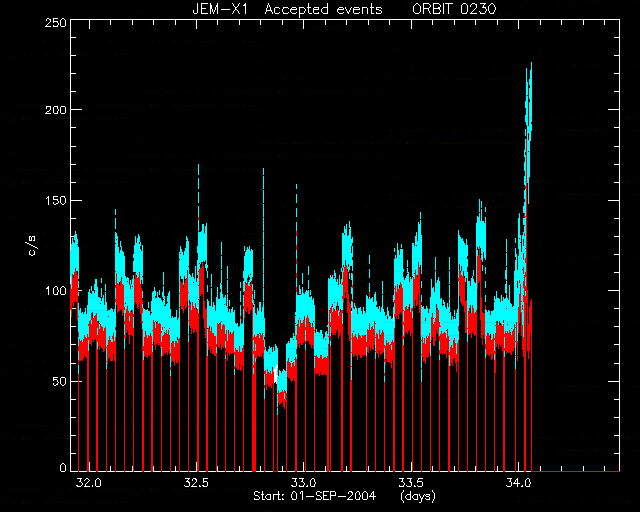Select the 50 y-axis tick label
This screenshot has width=640, height=512.
point(58,381)
